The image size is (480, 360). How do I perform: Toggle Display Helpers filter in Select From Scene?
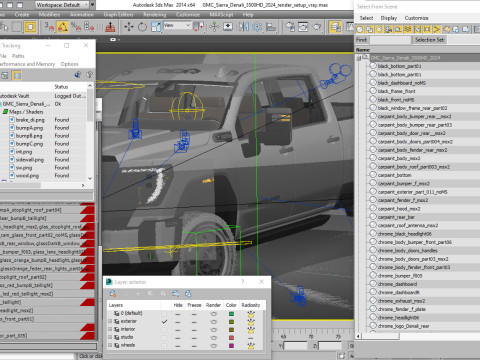point(398,29)
